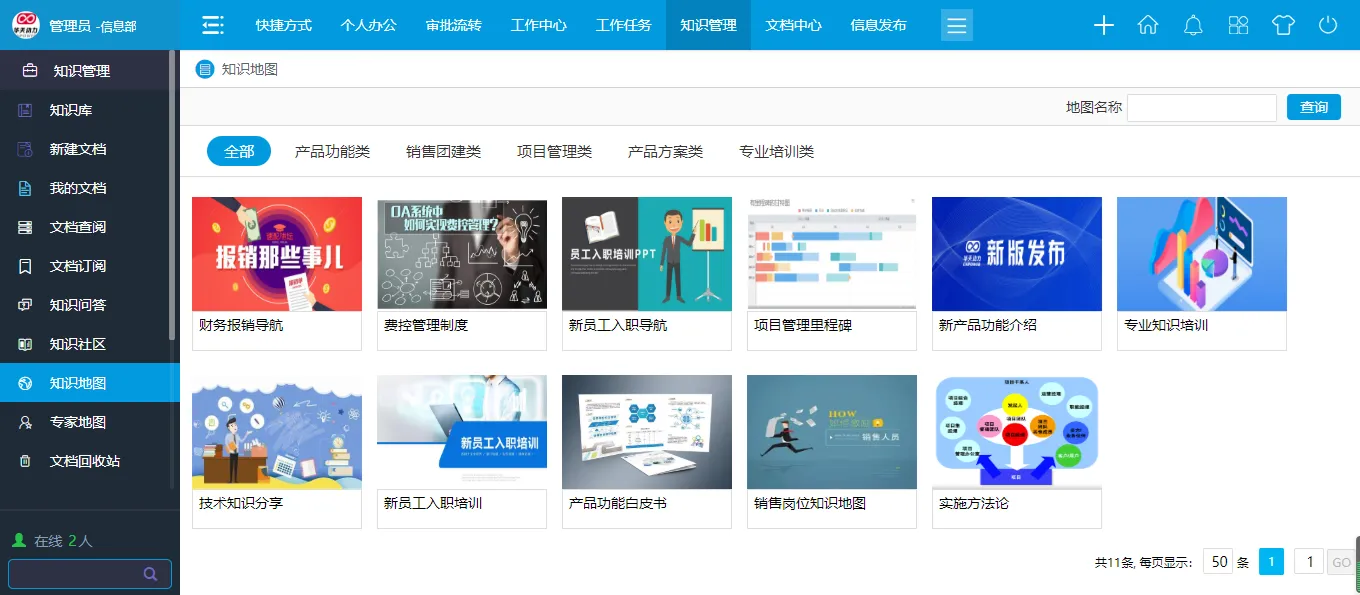Click the search magnifier in sidebar
1360x595 pixels.
150,574
